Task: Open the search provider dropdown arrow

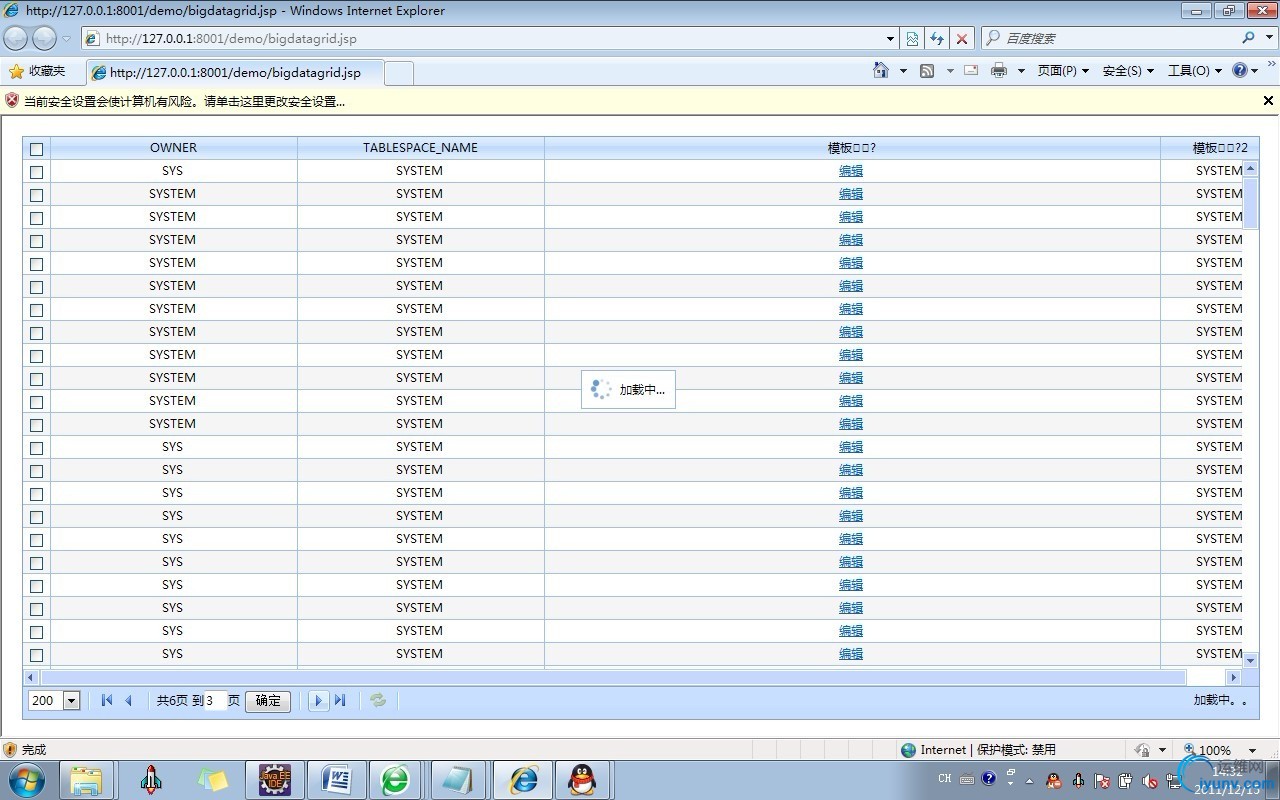Action: [1268, 38]
